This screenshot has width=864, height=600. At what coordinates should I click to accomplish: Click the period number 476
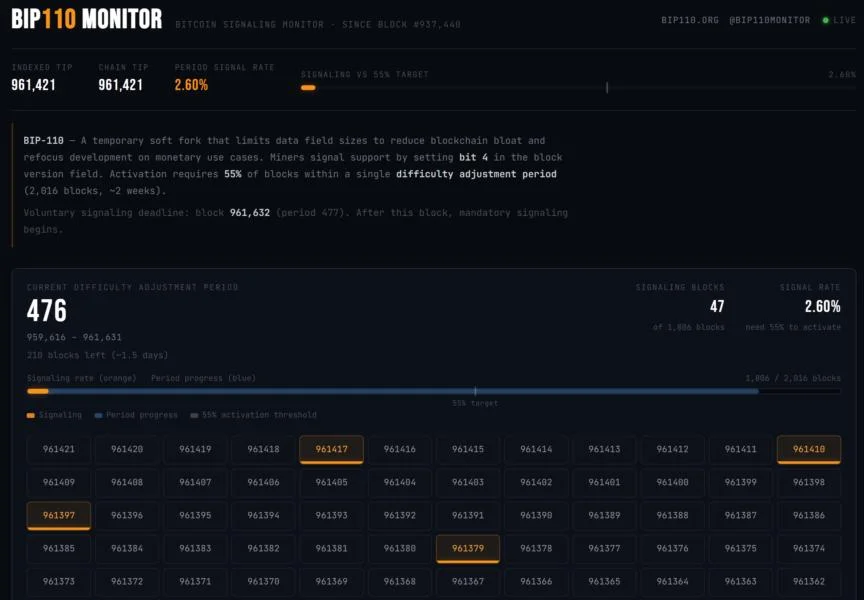click(47, 311)
